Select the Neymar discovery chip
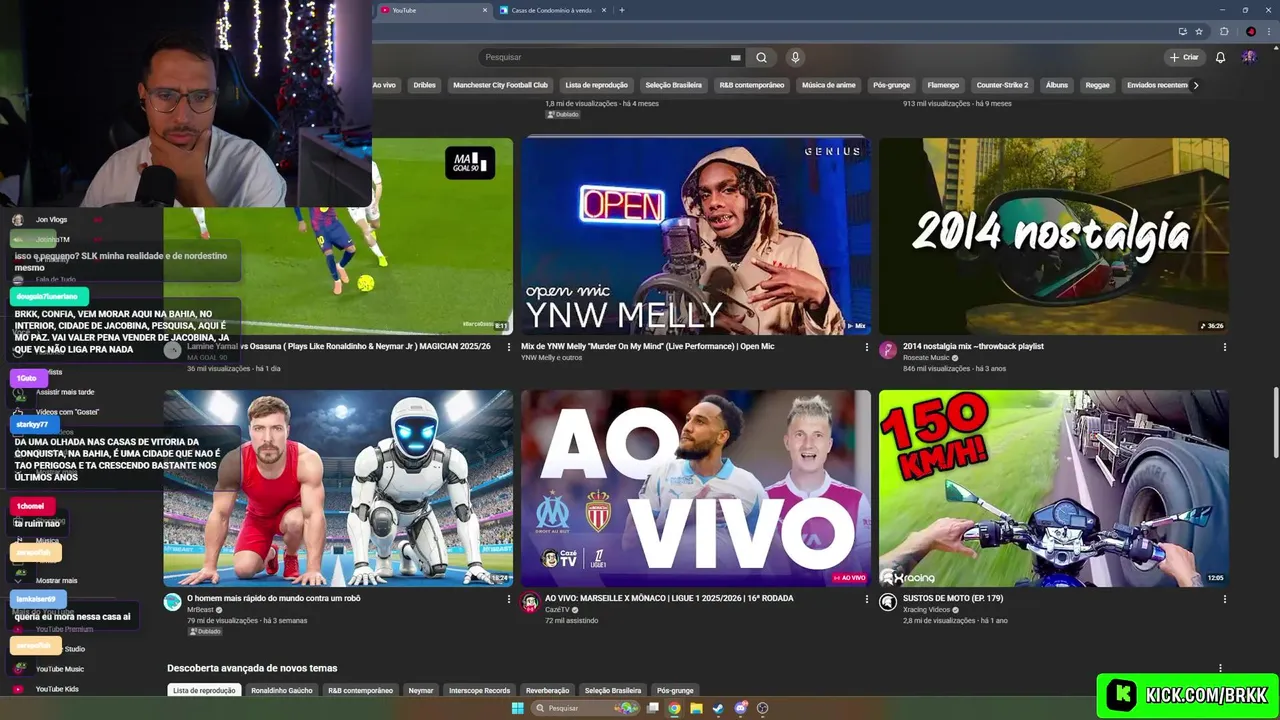The width and height of the screenshot is (1280, 720). pyautogui.click(x=421, y=690)
